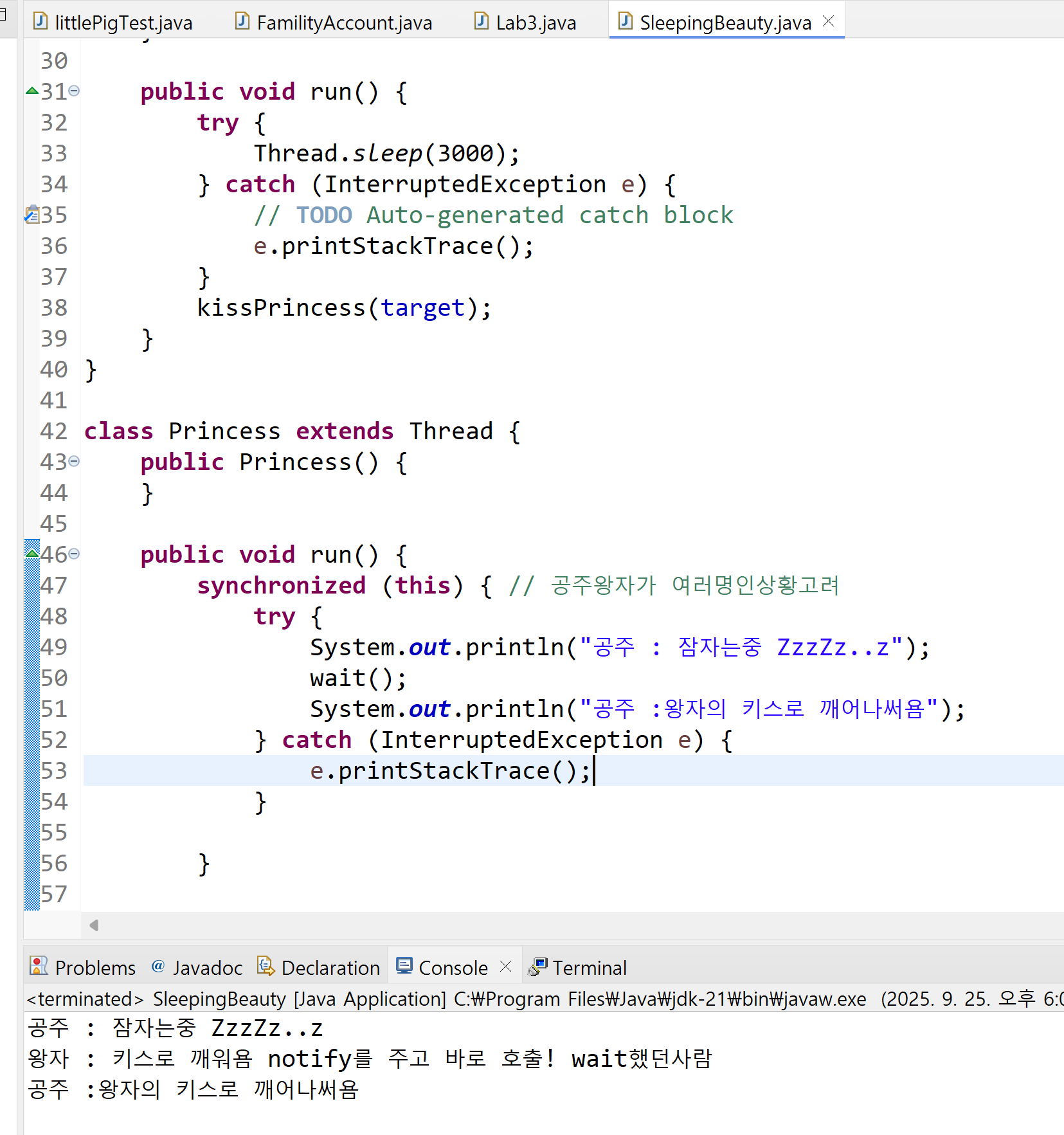Open the Javadoc view tab
This screenshot has height=1135, width=1064.
pyautogui.click(x=197, y=967)
